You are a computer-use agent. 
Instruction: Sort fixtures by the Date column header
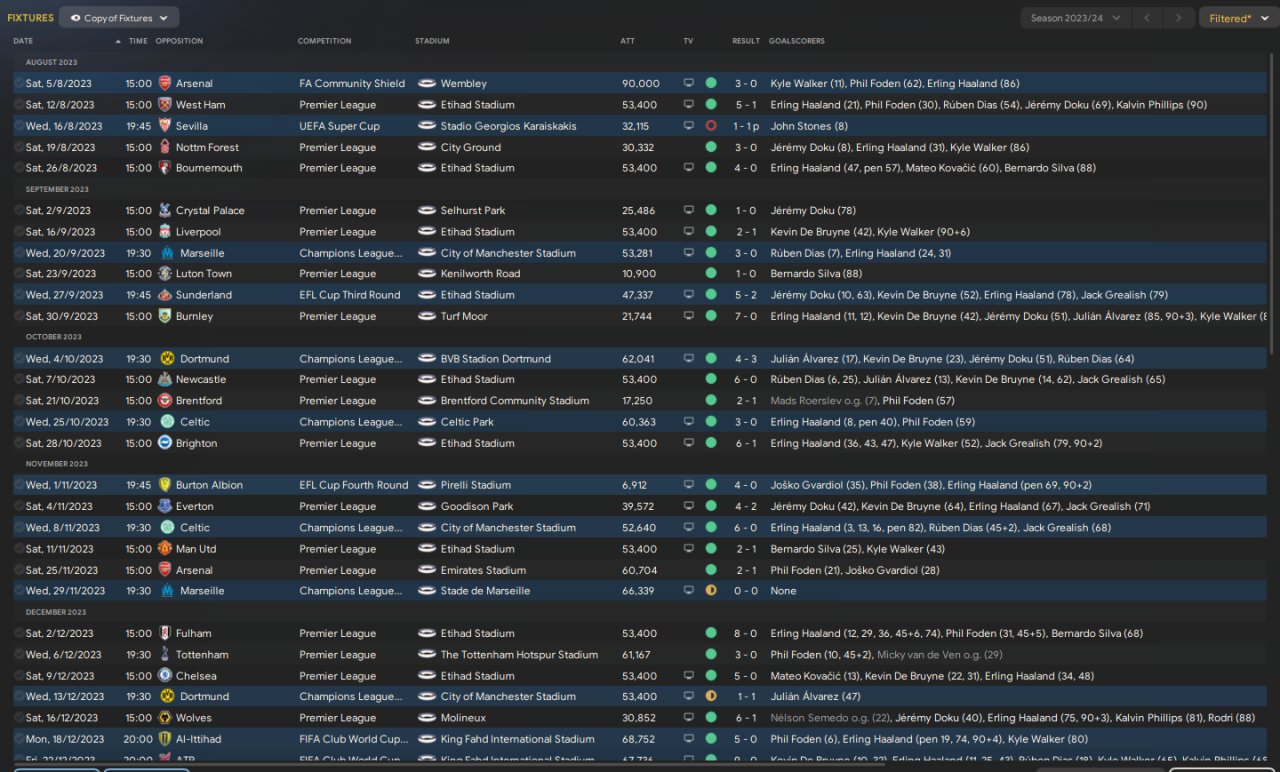coord(23,41)
